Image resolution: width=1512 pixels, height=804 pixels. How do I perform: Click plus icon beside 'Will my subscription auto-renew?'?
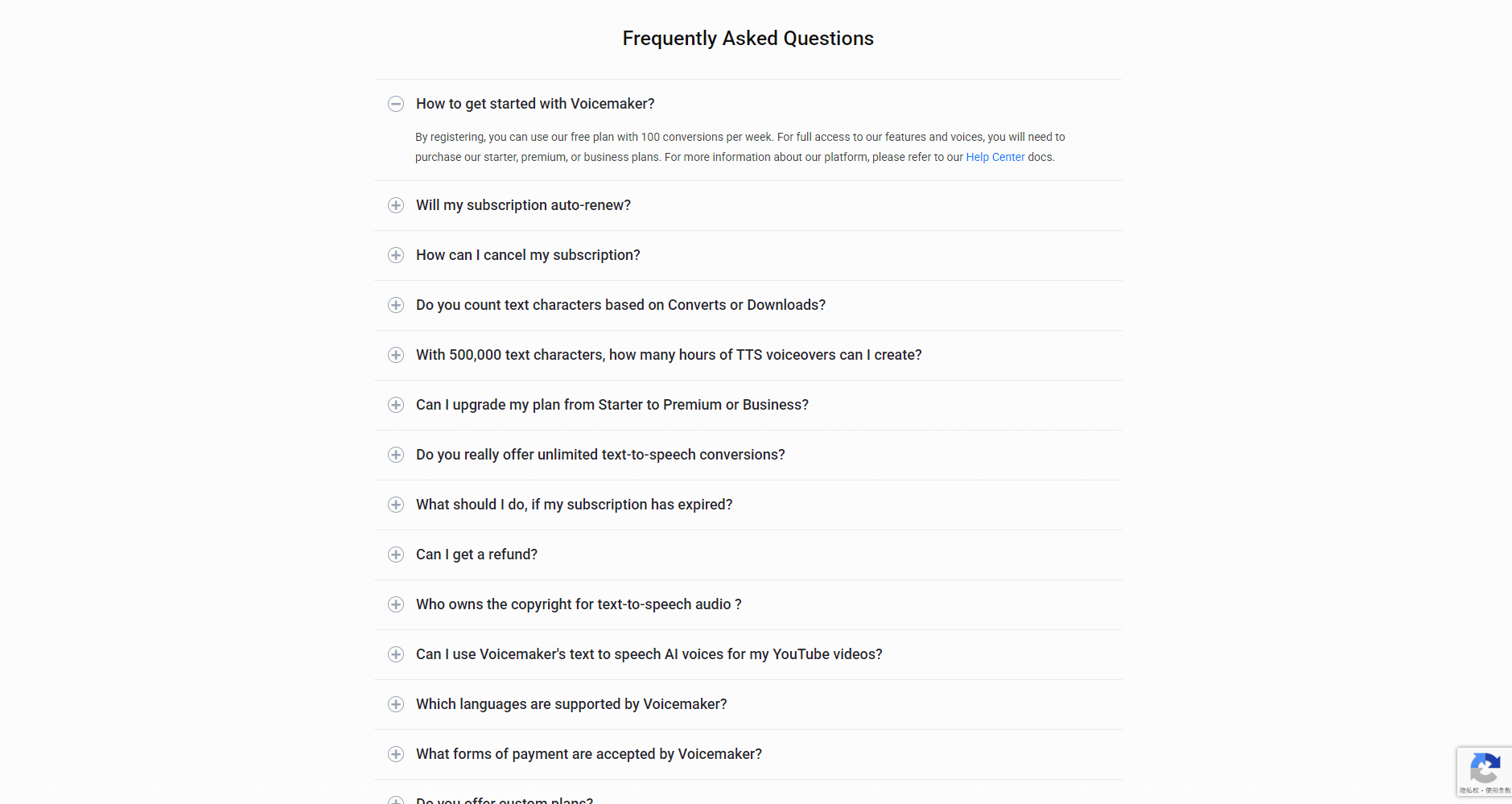pyautogui.click(x=396, y=205)
